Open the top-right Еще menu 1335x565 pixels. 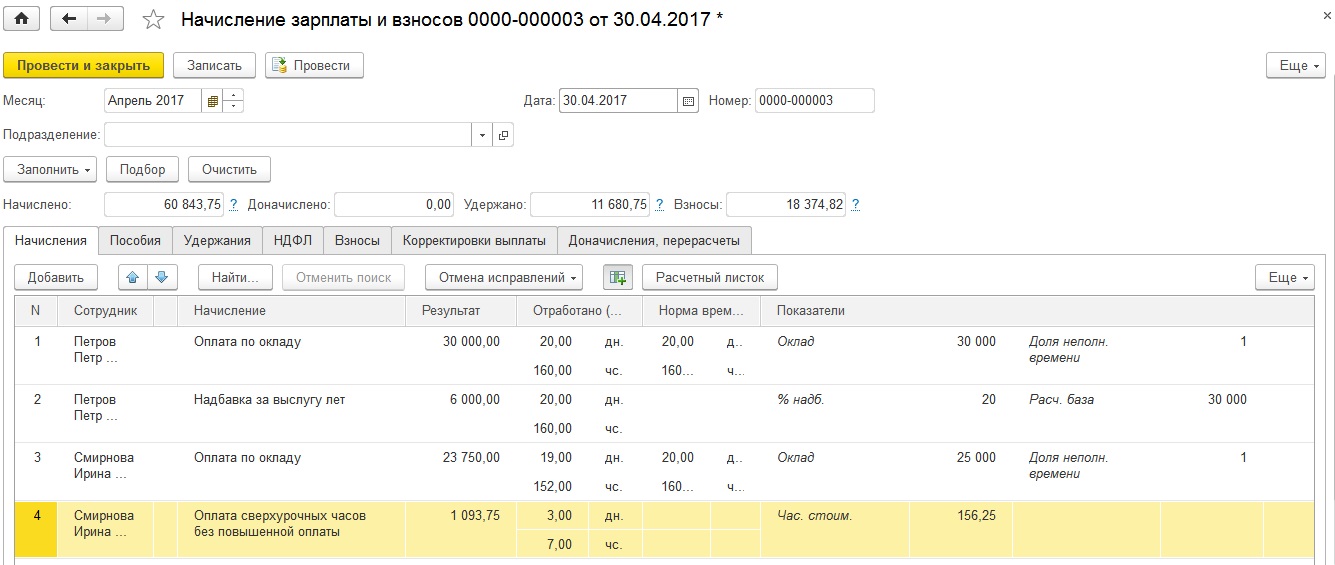click(1296, 65)
